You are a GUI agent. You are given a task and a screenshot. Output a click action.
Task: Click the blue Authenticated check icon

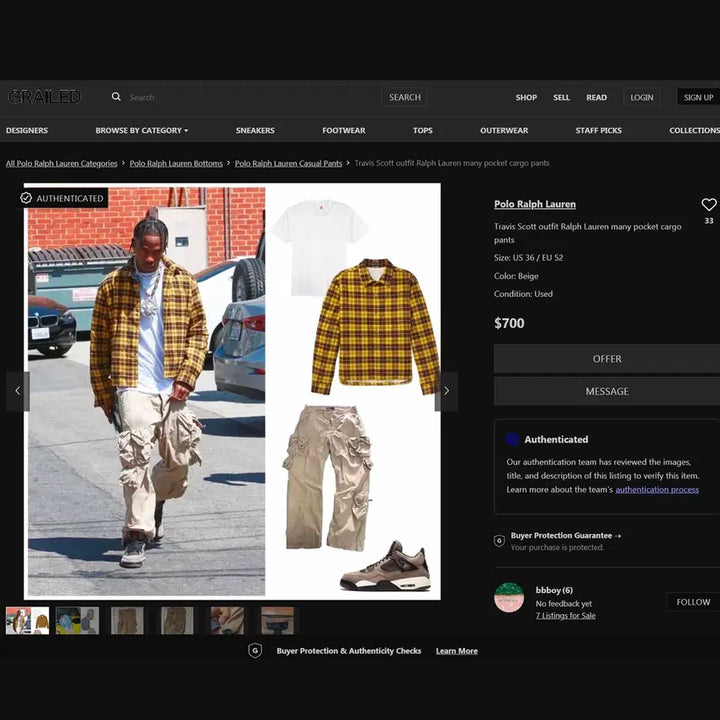coord(512,439)
